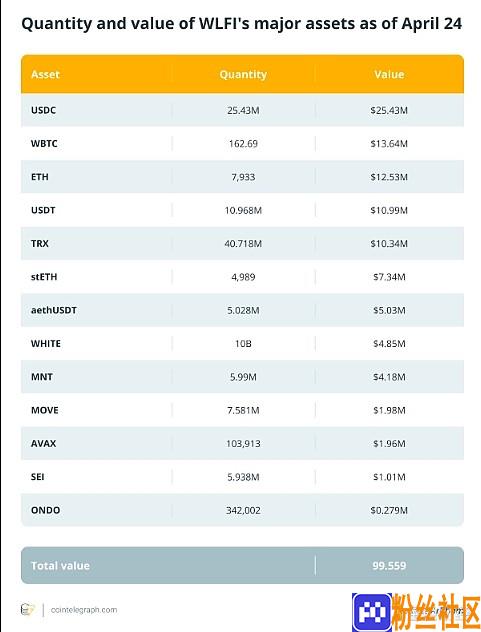Click the USDT value $10.99M
Viewport: 481px width, 632px height.
pyautogui.click(x=389, y=210)
